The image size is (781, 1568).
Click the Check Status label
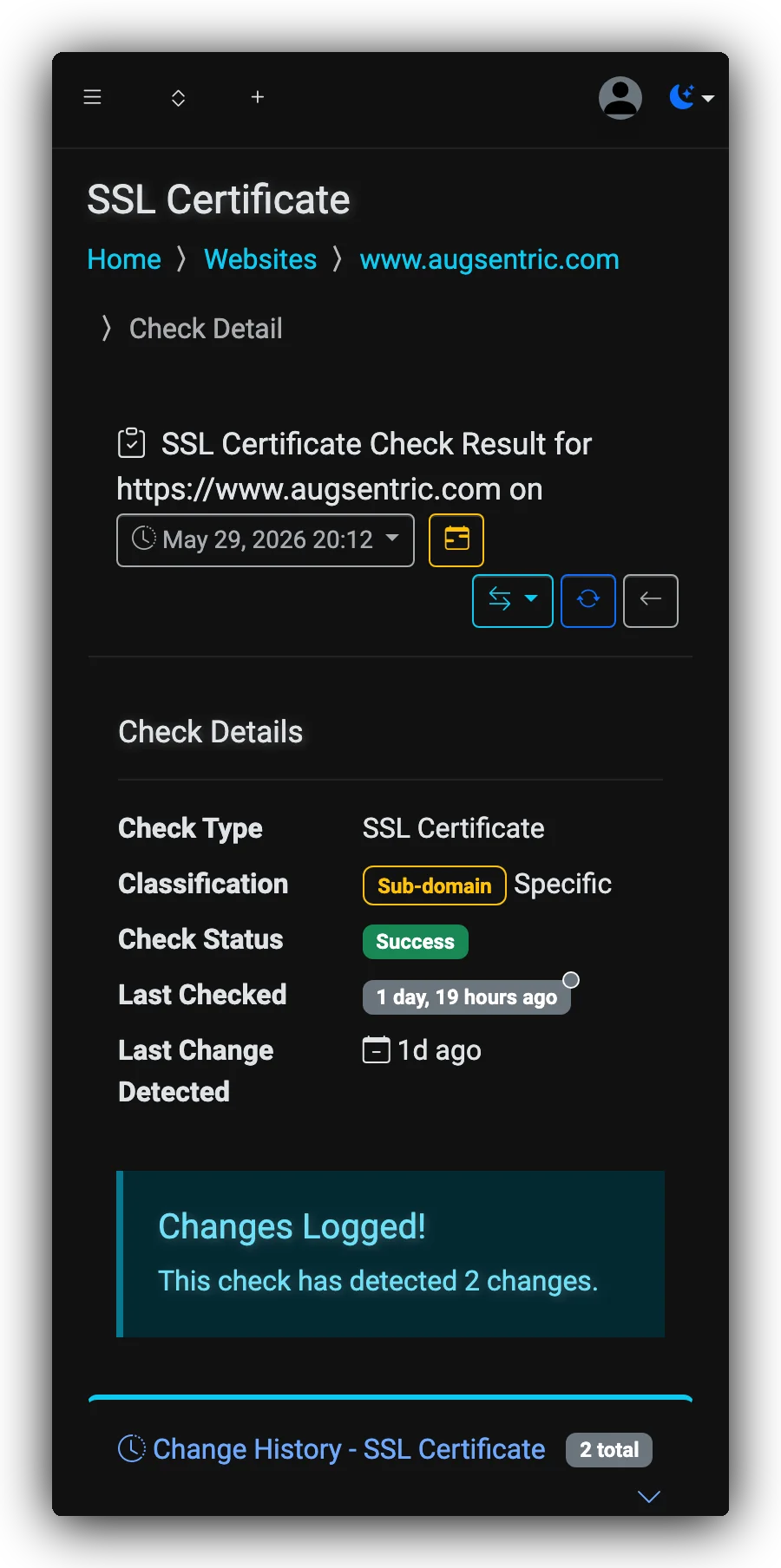coord(200,939)
